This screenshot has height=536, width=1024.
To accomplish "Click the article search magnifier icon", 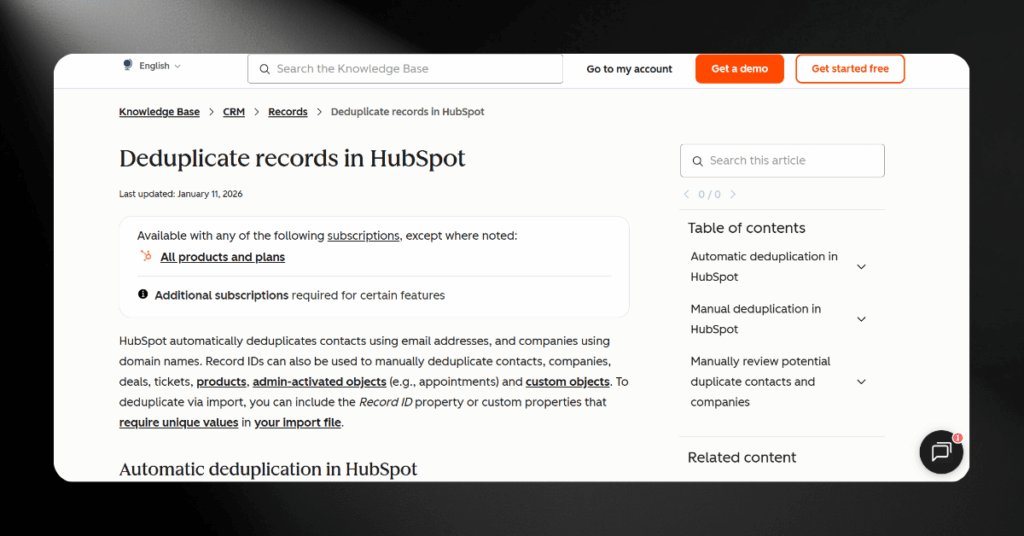I will coord(697,161).
